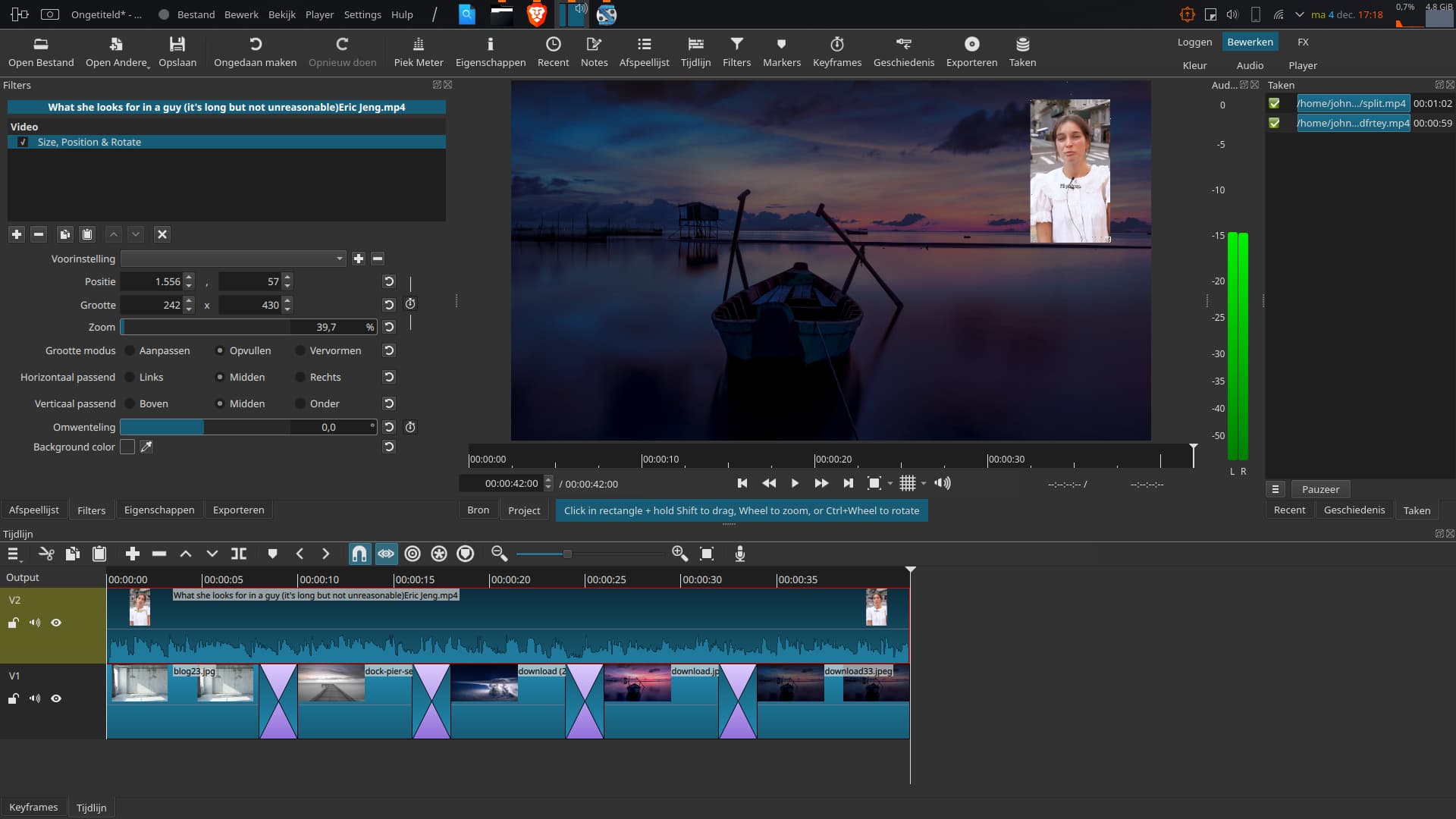This screenshot has width=1456, height=819.
Task: Open the Keyframes toolbar panel
Action: tap(836, 51)
